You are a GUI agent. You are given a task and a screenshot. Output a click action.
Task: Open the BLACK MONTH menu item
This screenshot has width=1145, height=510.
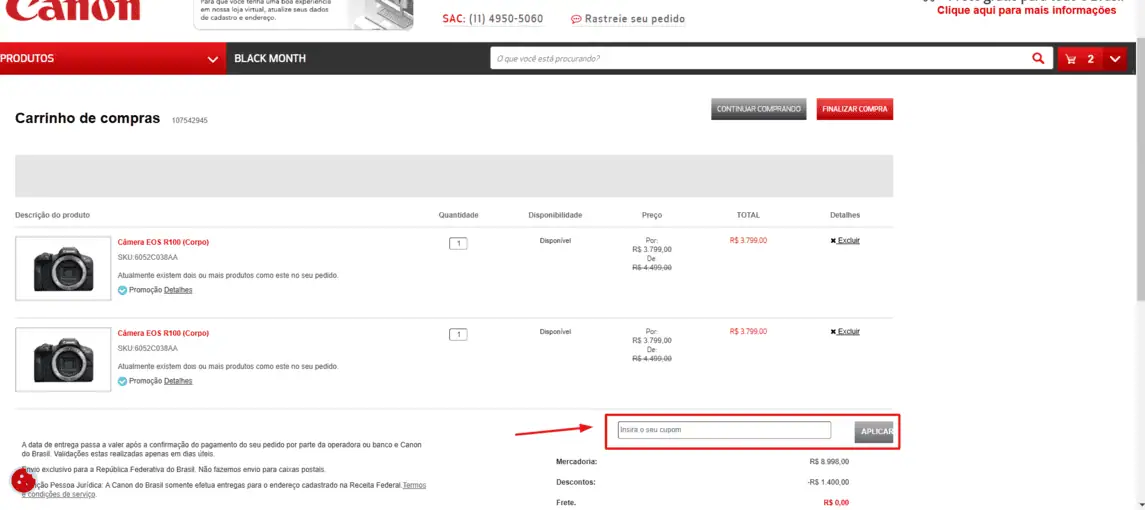click(x=270, y=58)
